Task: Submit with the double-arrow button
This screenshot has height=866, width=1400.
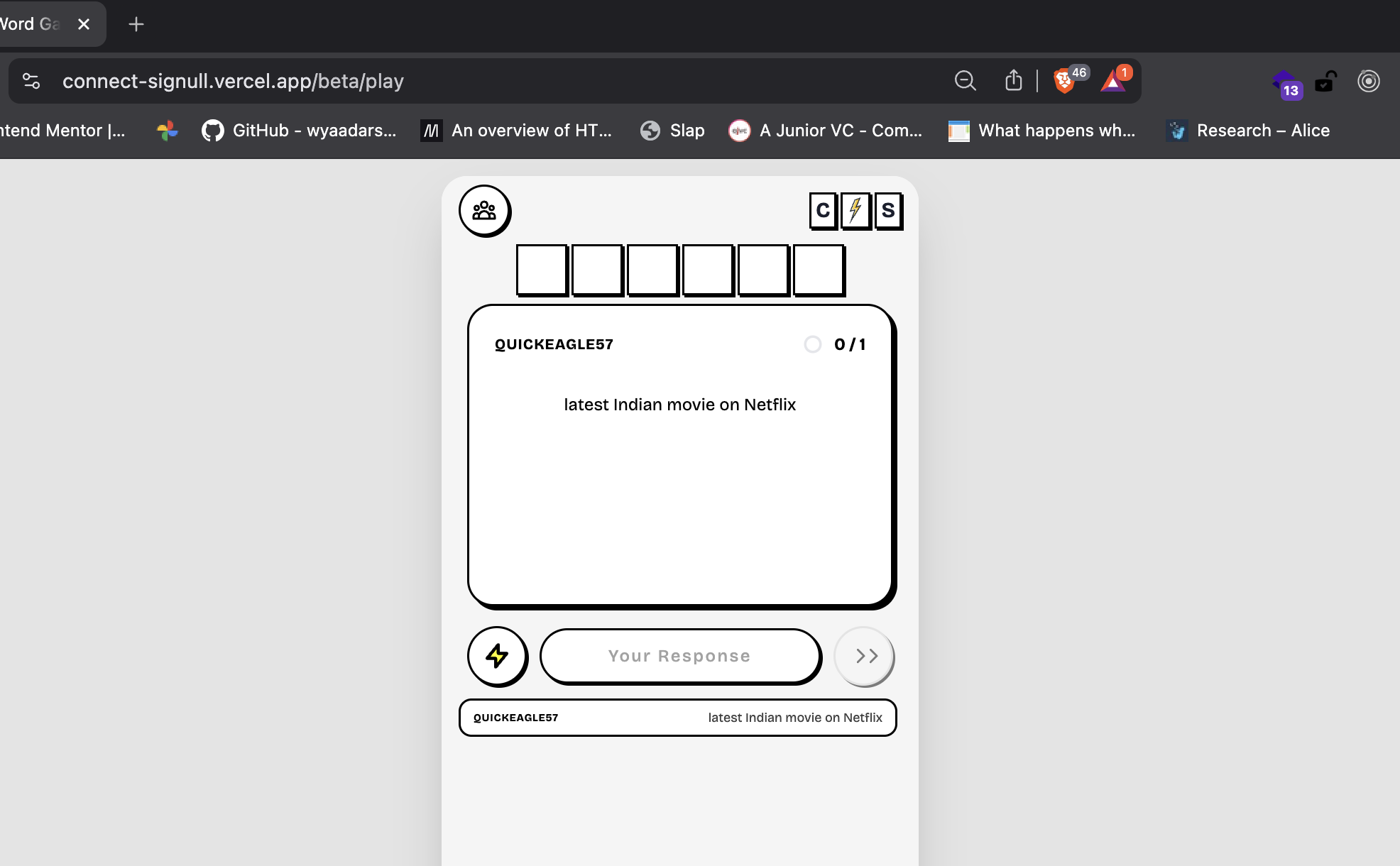Action: coord(864,656)
